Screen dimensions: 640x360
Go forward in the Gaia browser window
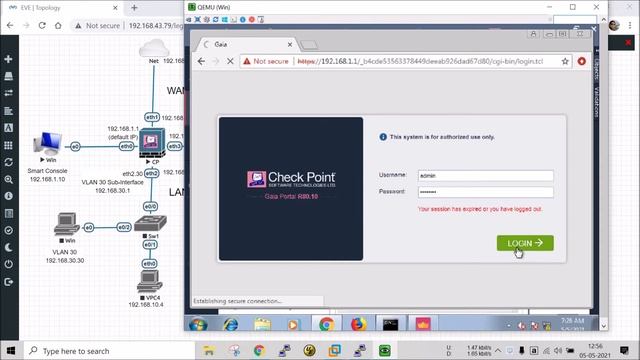click(x=216, y=61)
